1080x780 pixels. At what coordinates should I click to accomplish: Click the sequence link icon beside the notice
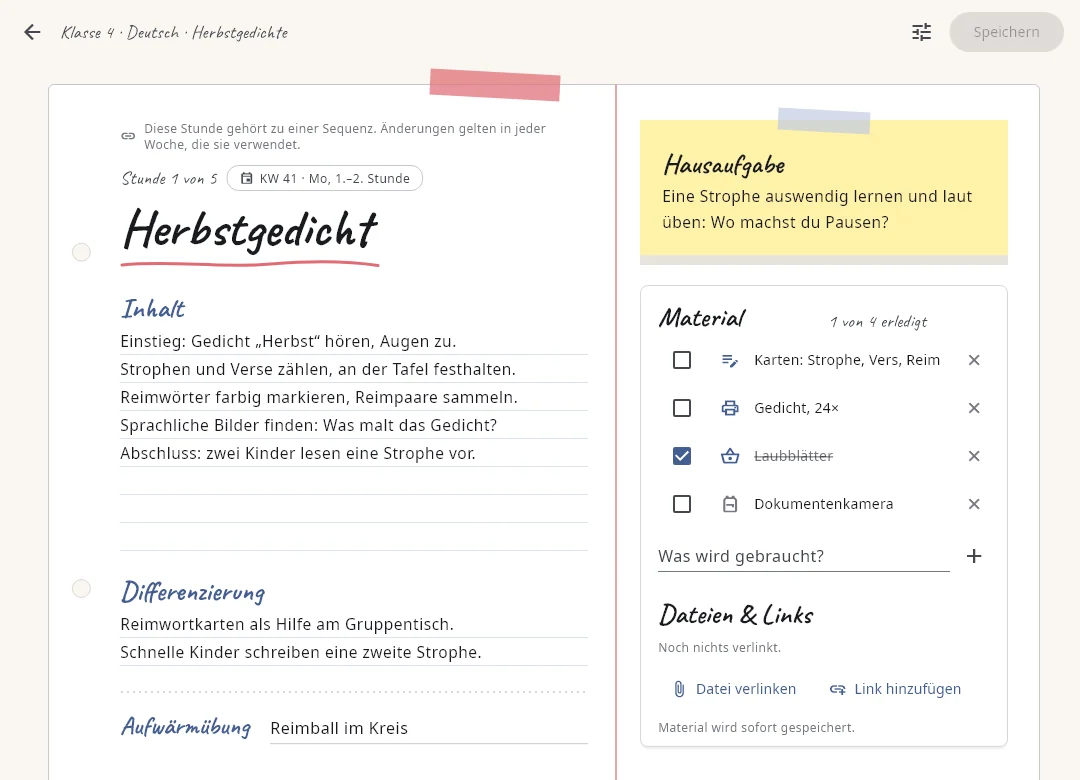pyautogui.click(x=128, y=136)
